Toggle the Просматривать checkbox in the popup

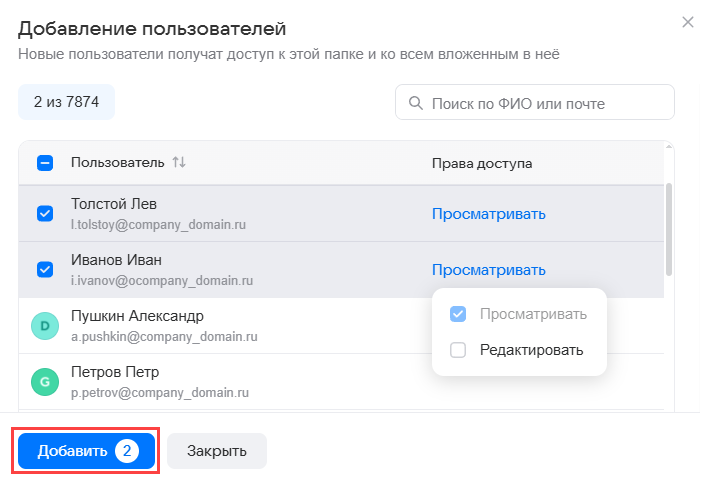point(458,314)
